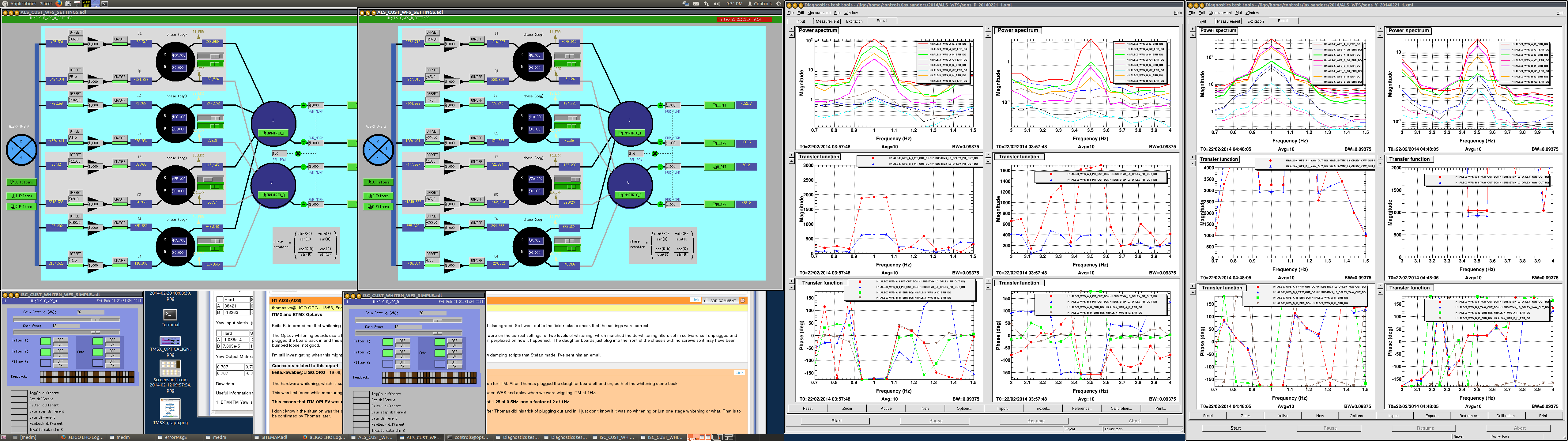Click the quadrant photodiode symbol in WFS_B settings

(378, 150)
